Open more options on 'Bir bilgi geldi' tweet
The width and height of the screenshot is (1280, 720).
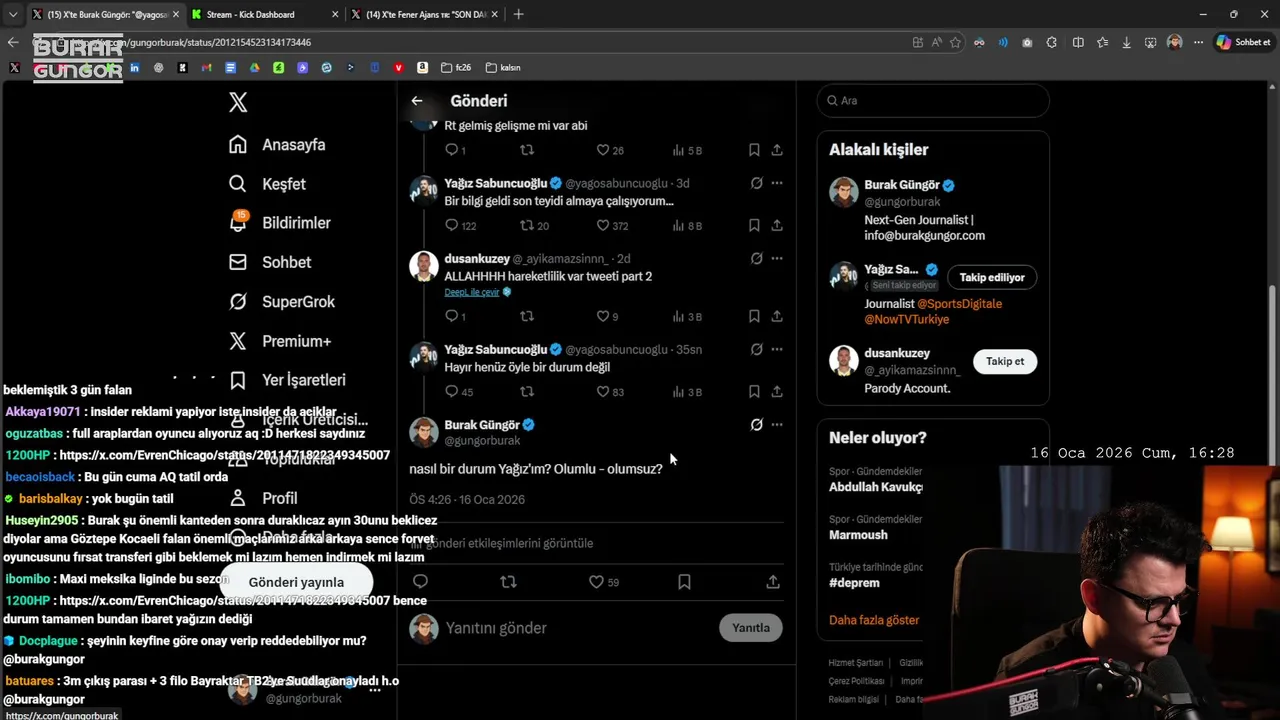point(777,183)
